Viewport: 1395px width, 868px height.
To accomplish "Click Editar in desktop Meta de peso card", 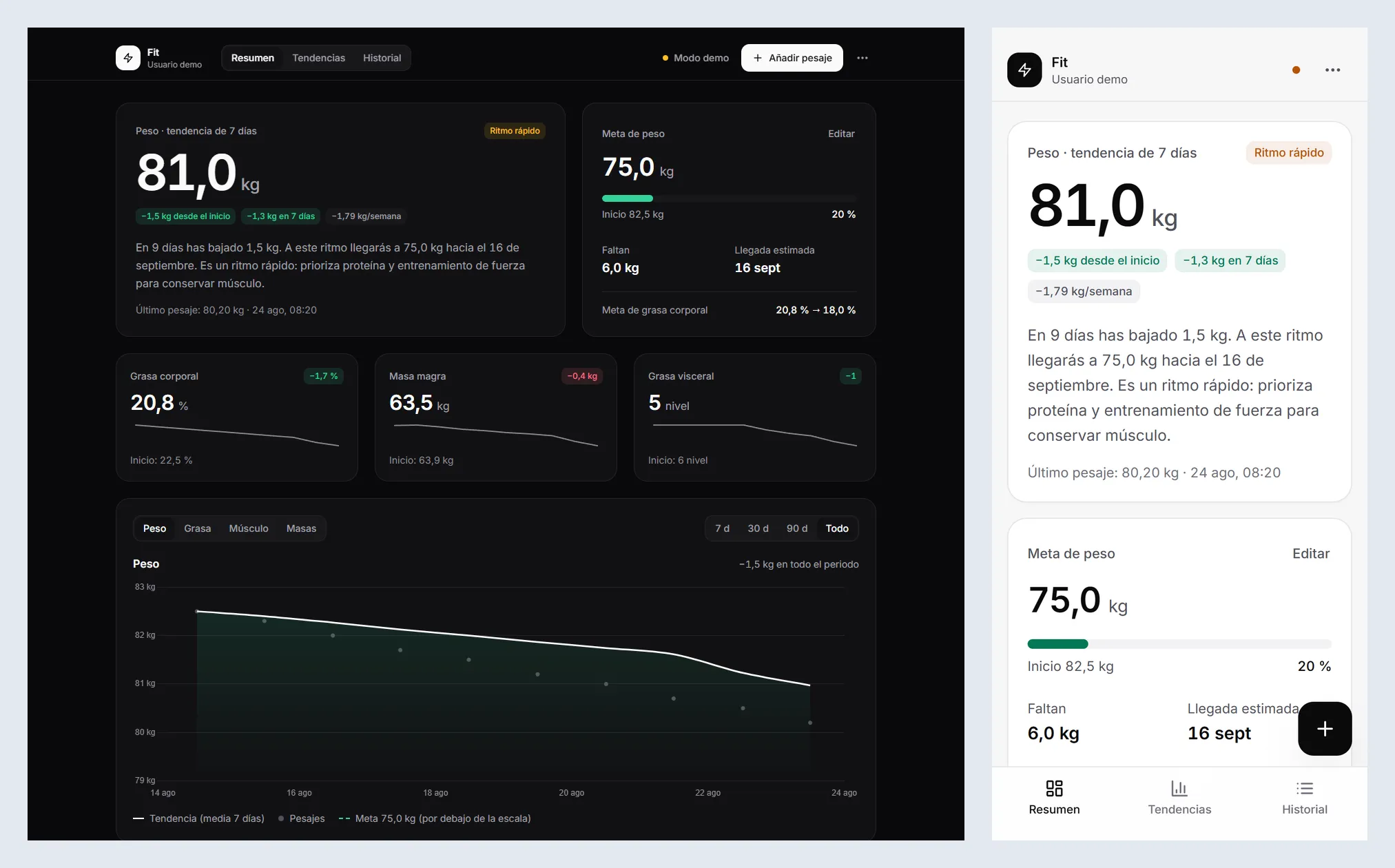I will [841, 134].
